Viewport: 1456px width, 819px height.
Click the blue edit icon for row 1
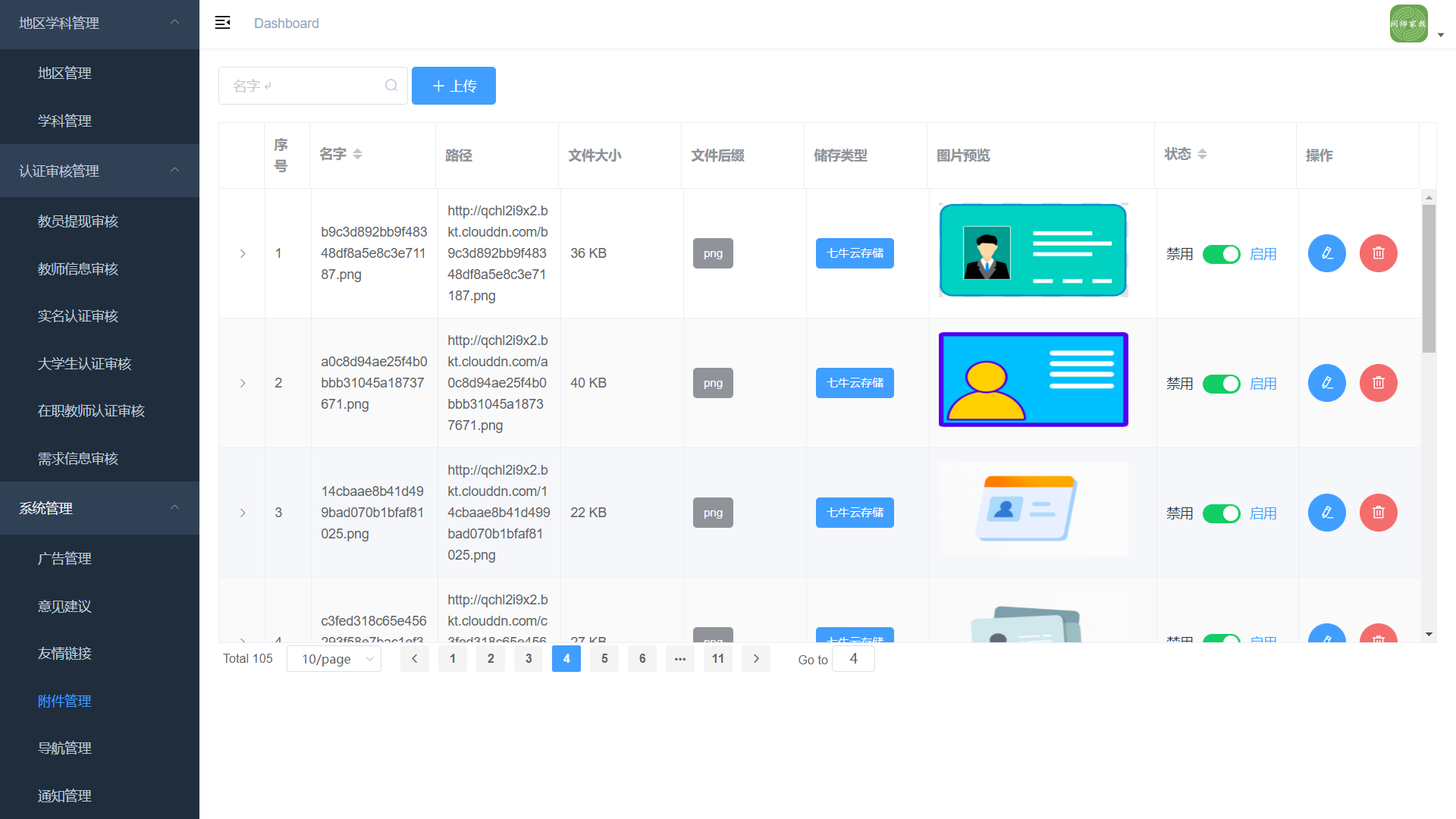[x=1326, y=253]
